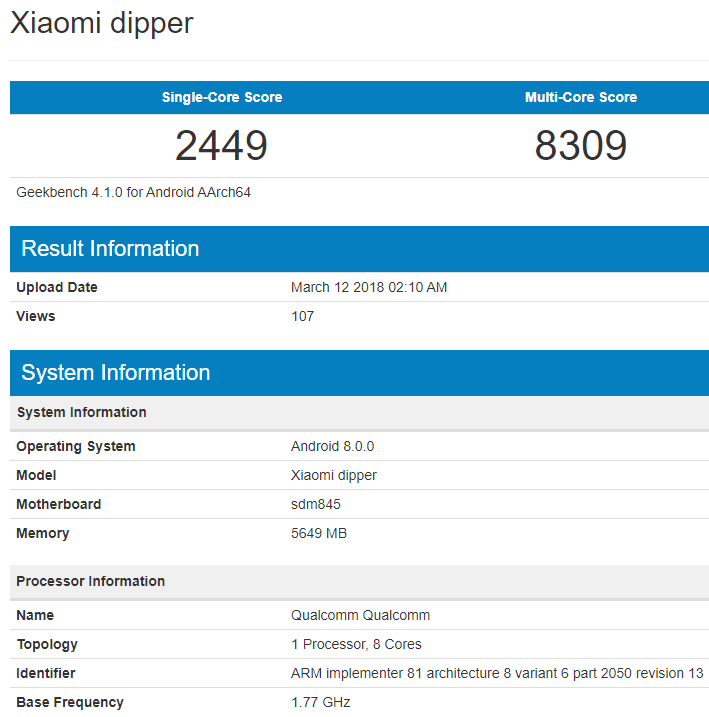Viewport: 709px width, 717px height.
Task: Click the 'Motherboard' label
Action: coord(59,504)
